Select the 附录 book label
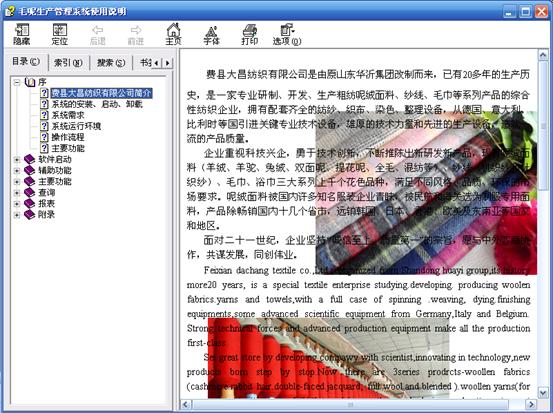 click(x=47, y=214)
